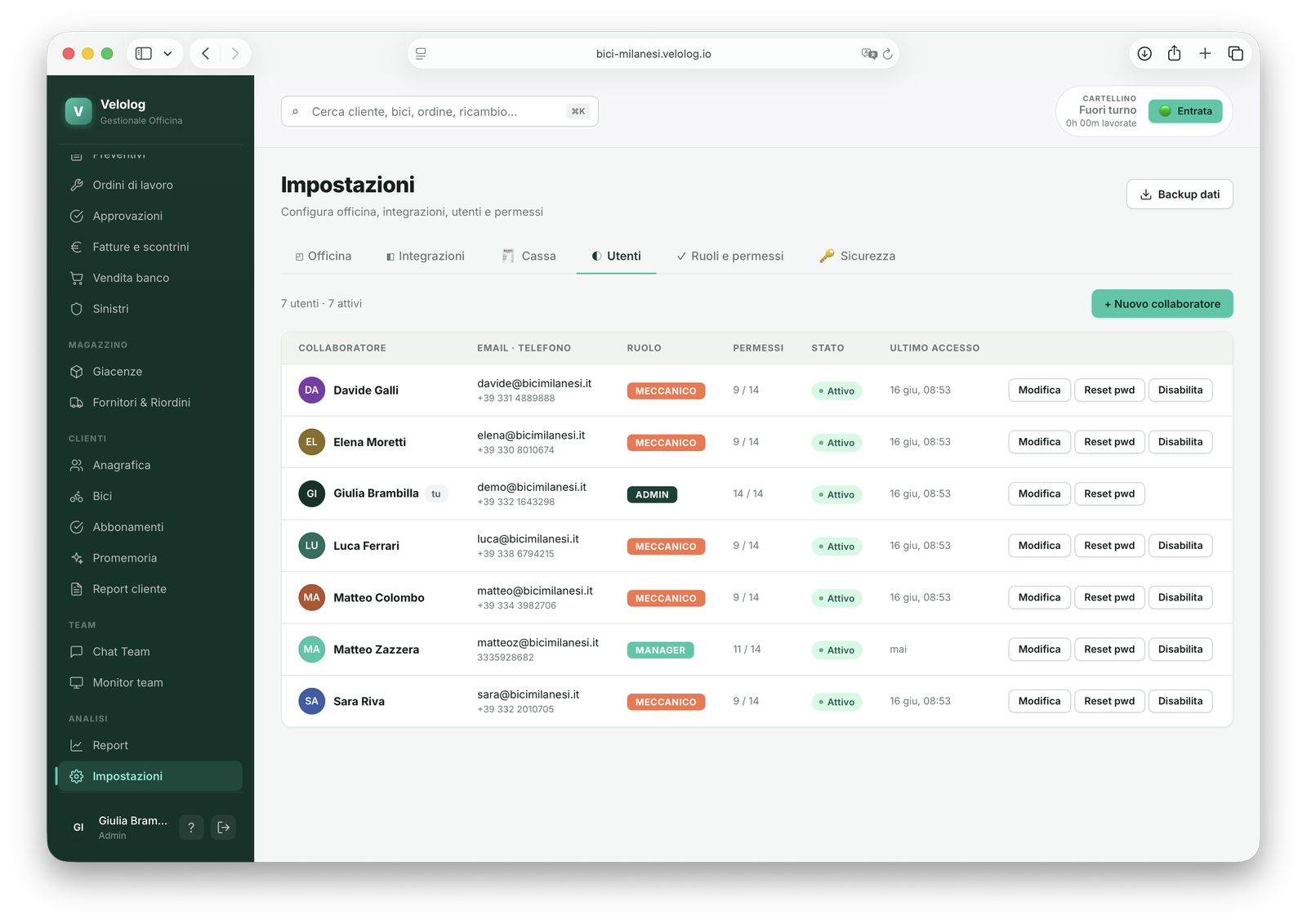Open Vendita banco cart icon
The width and height of the screenshot is (1307, 924).
[77, 278]
